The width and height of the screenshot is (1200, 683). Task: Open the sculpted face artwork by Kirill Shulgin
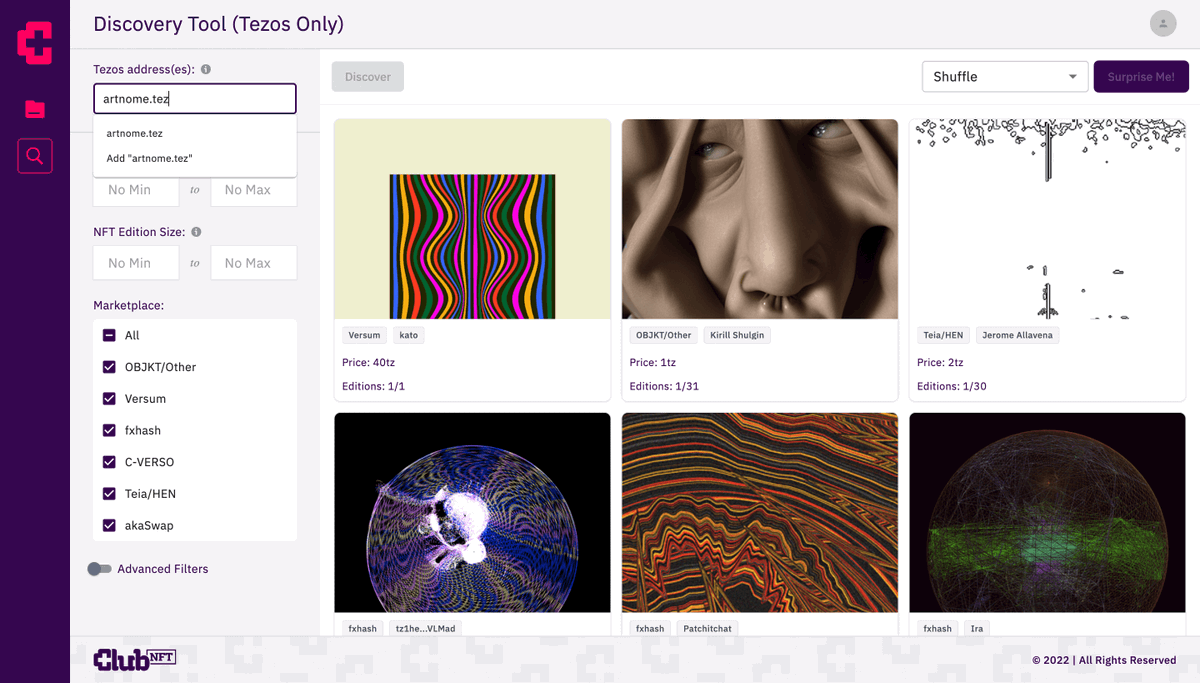pos(760,219)
